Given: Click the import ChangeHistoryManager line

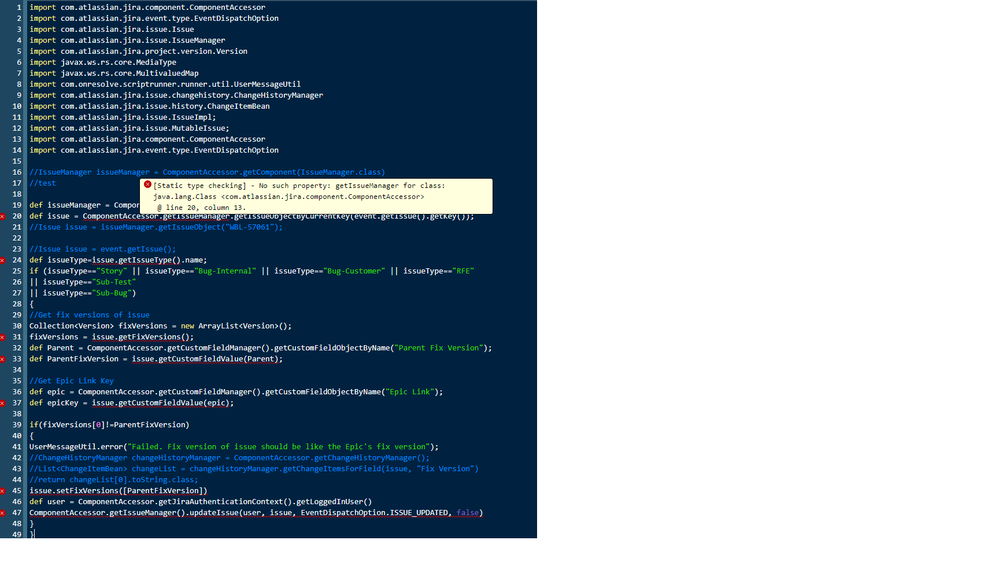Looking at the screenshot, I should coord(176,95).
